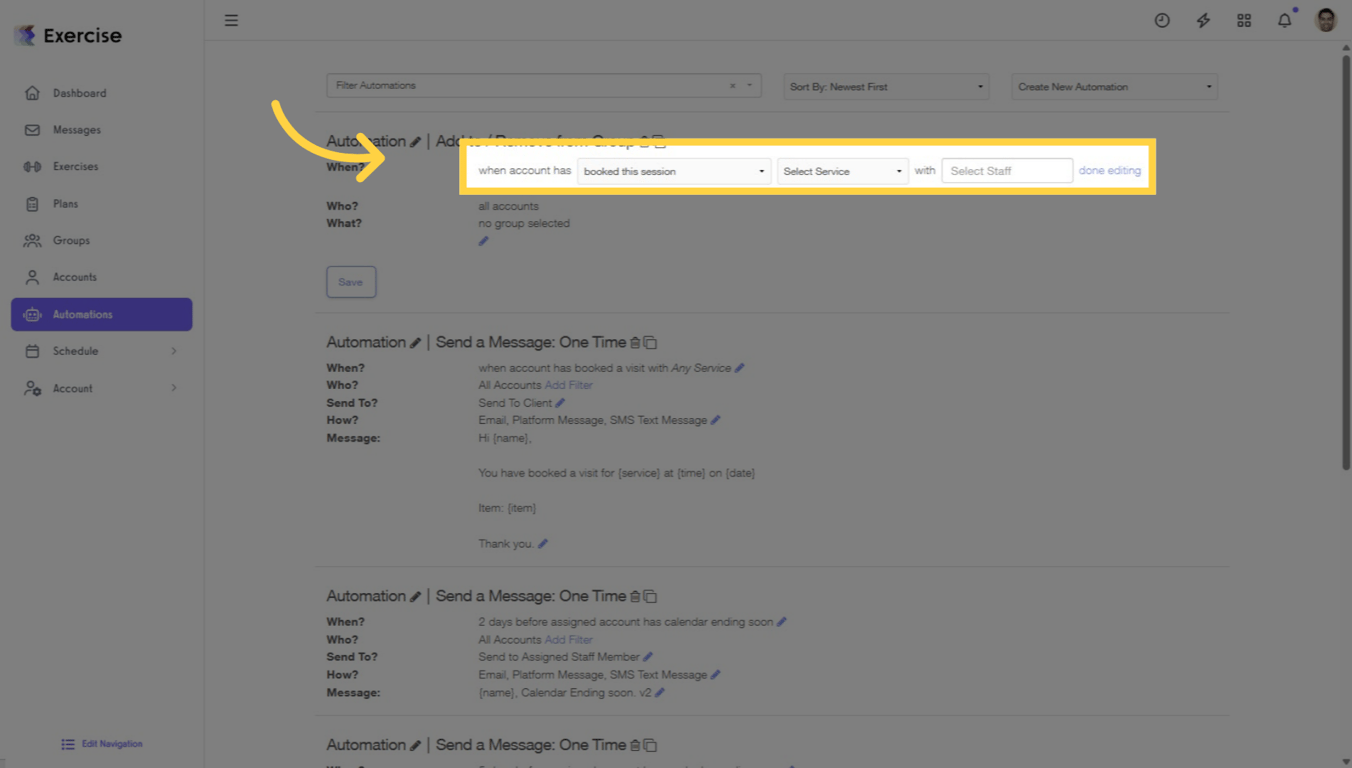
Task: Open the Sort By: Newest First dropdown
Action: pos(885,86)
